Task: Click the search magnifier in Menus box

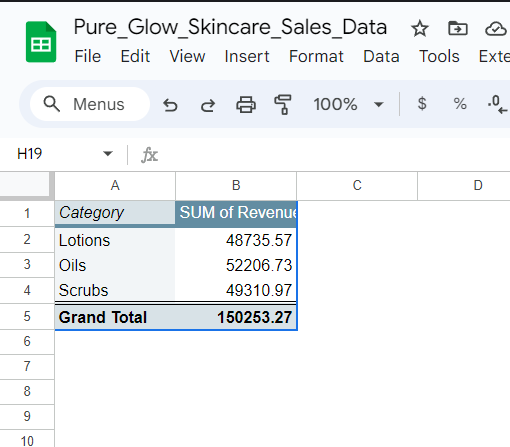Action: click(x=52, y=104)
